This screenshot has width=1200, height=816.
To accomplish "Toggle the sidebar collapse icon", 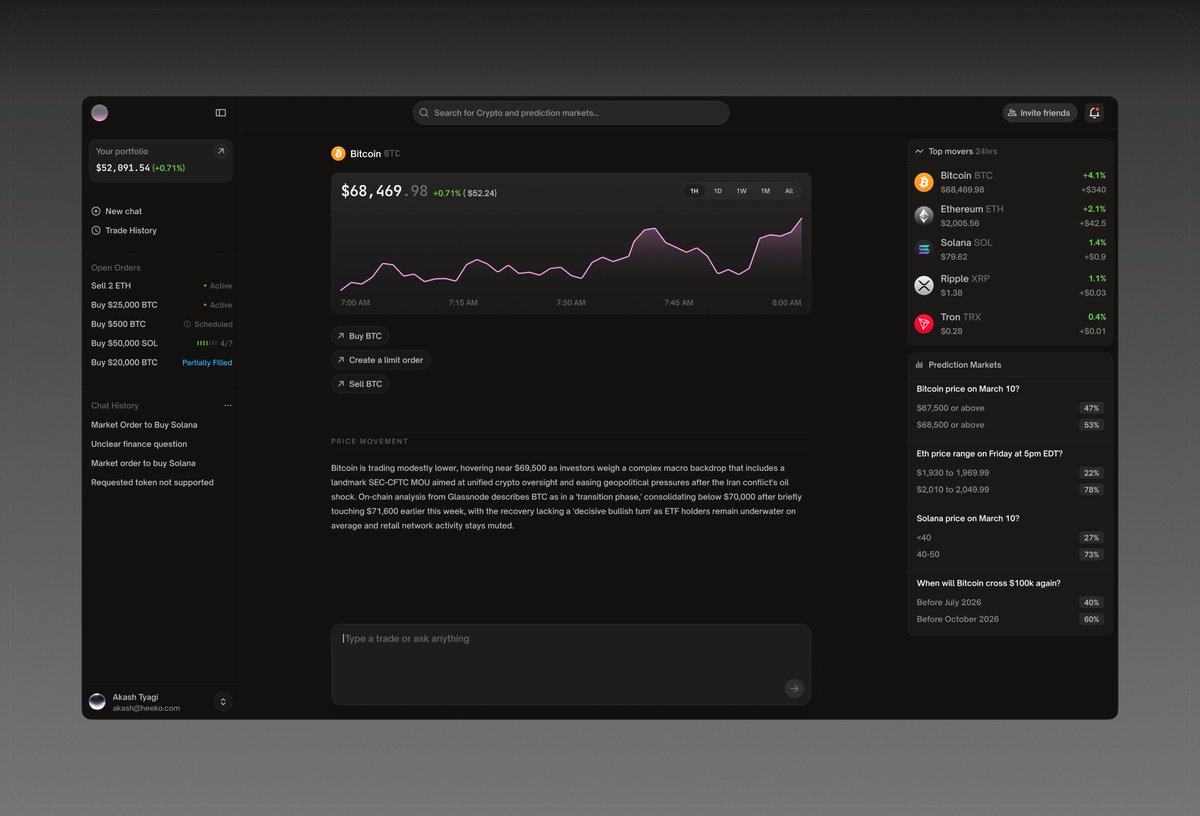I will tap(221, 113).
